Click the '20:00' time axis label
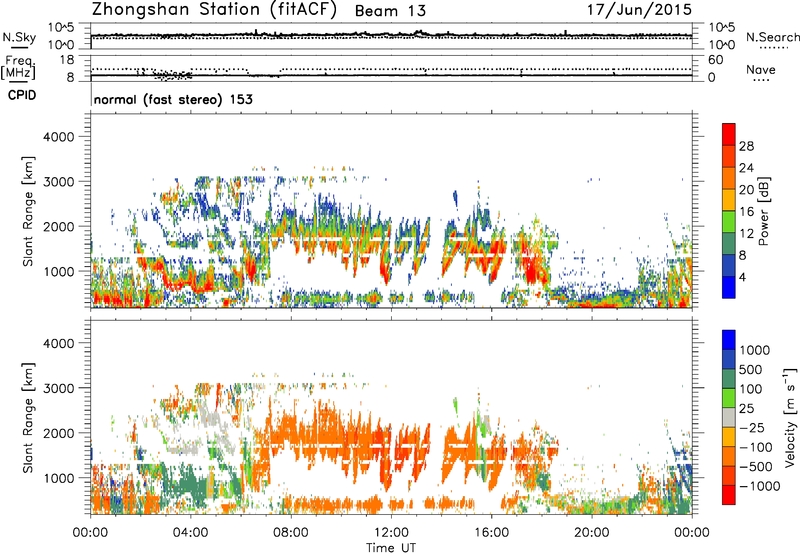Image resolution: width=800 pixels, height=554 pixels. coord(592,533)
